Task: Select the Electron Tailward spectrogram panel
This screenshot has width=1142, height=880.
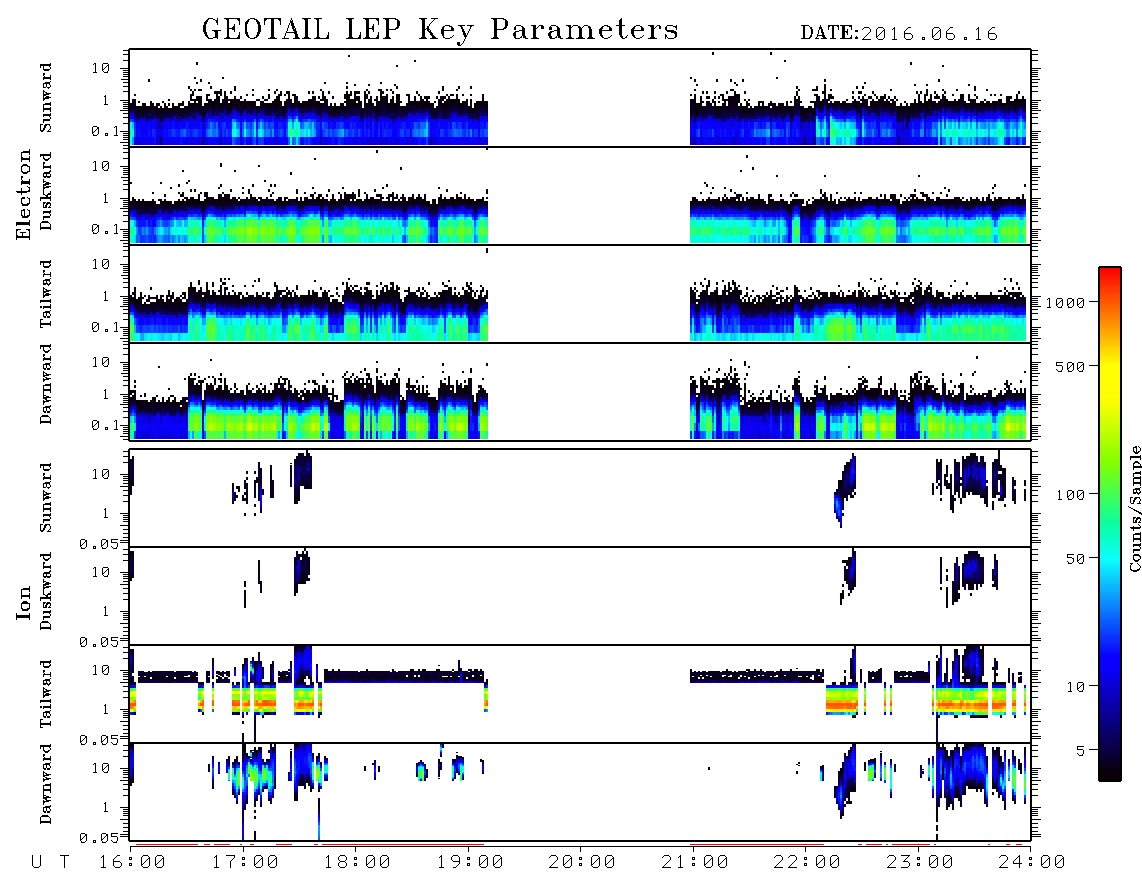Action: click(580, 294)
